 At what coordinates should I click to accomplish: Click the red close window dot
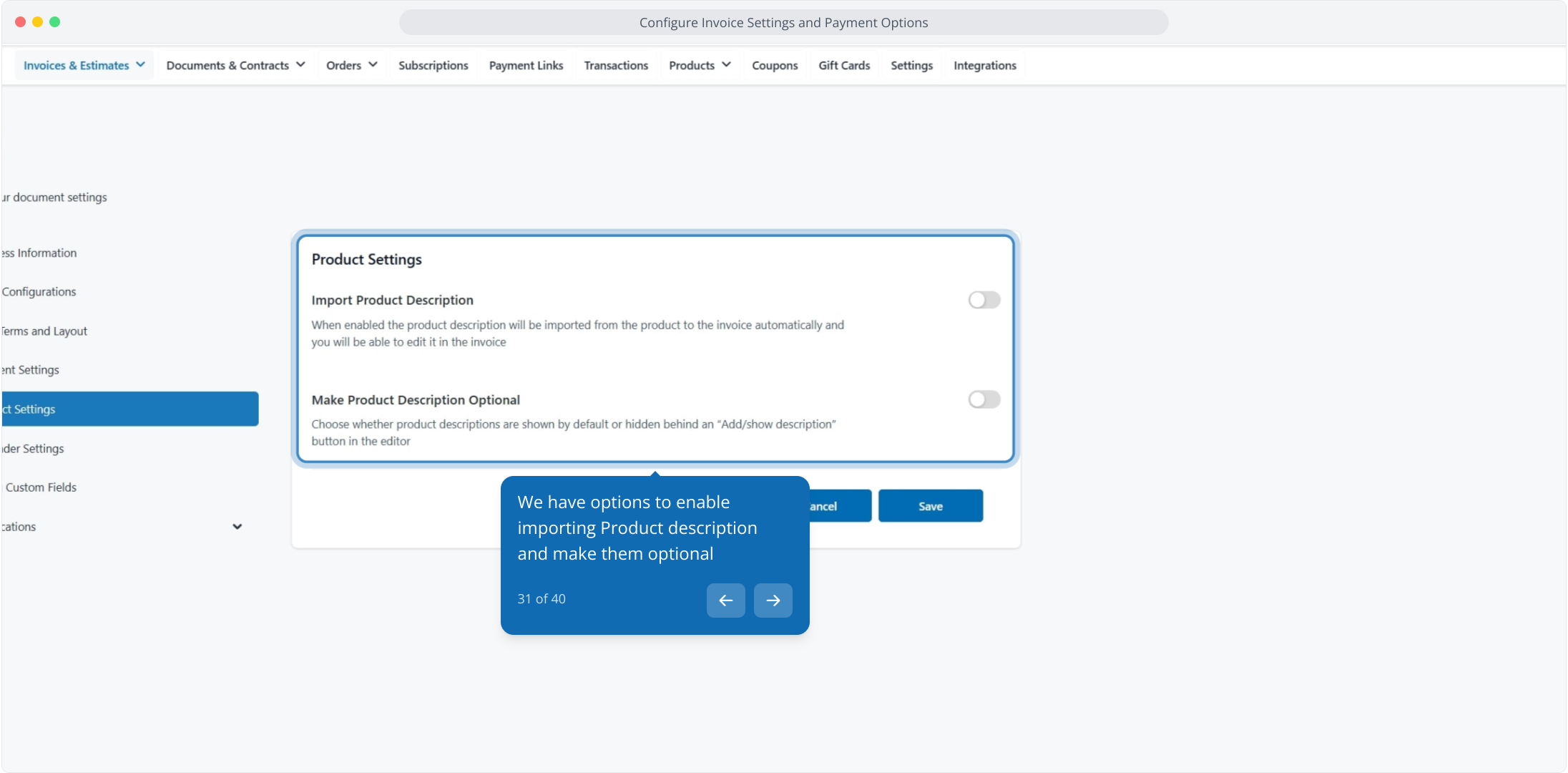(x=20, y=22)
